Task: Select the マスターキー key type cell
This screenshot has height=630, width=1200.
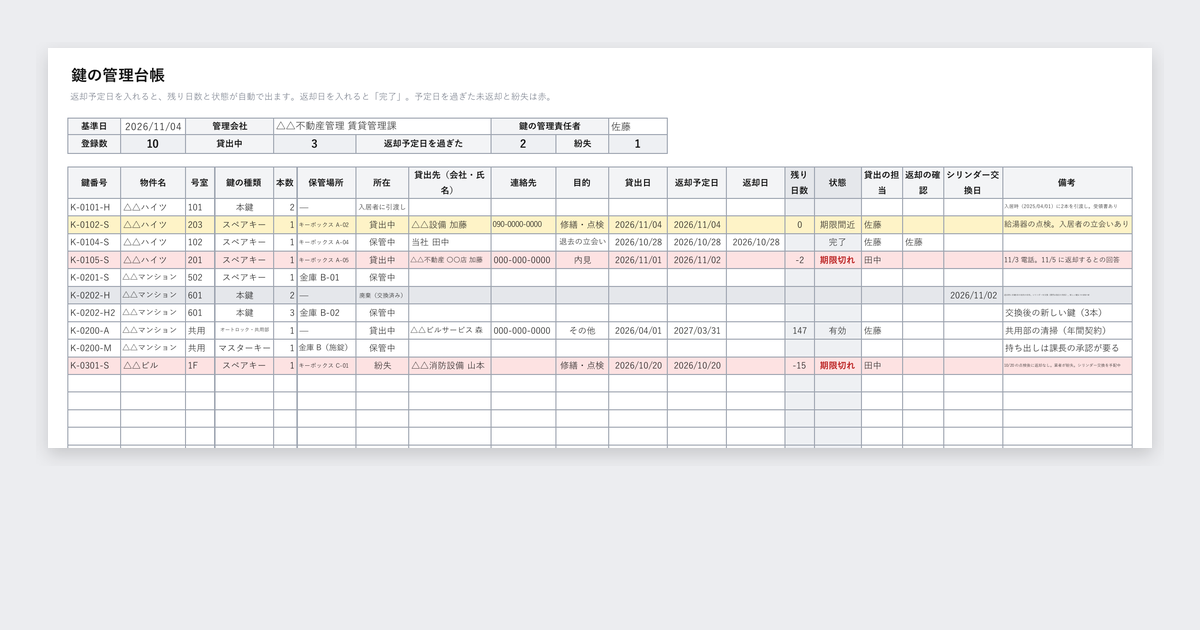Action: point(244,348)
